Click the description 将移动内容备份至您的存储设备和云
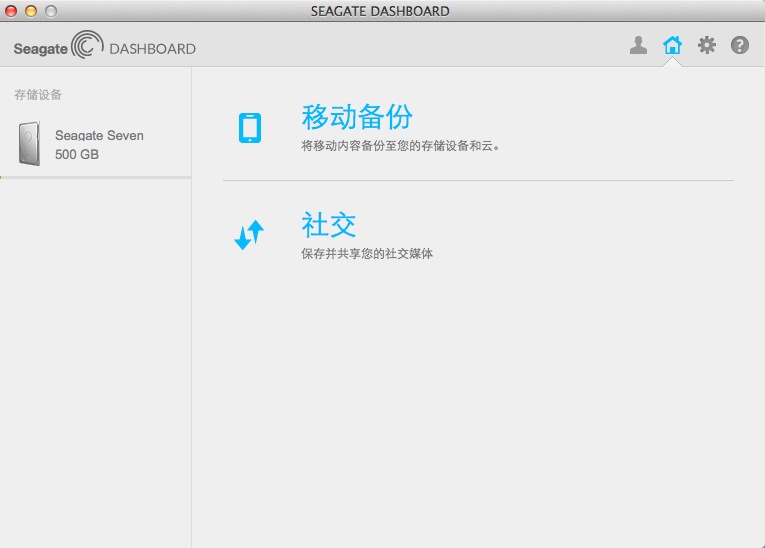The height and width of the screenshot is (548, 765). coord(400,146)
